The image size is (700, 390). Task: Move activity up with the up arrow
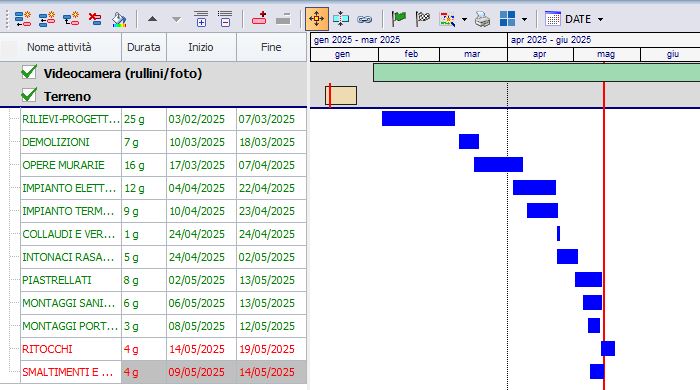pos(152,19)
